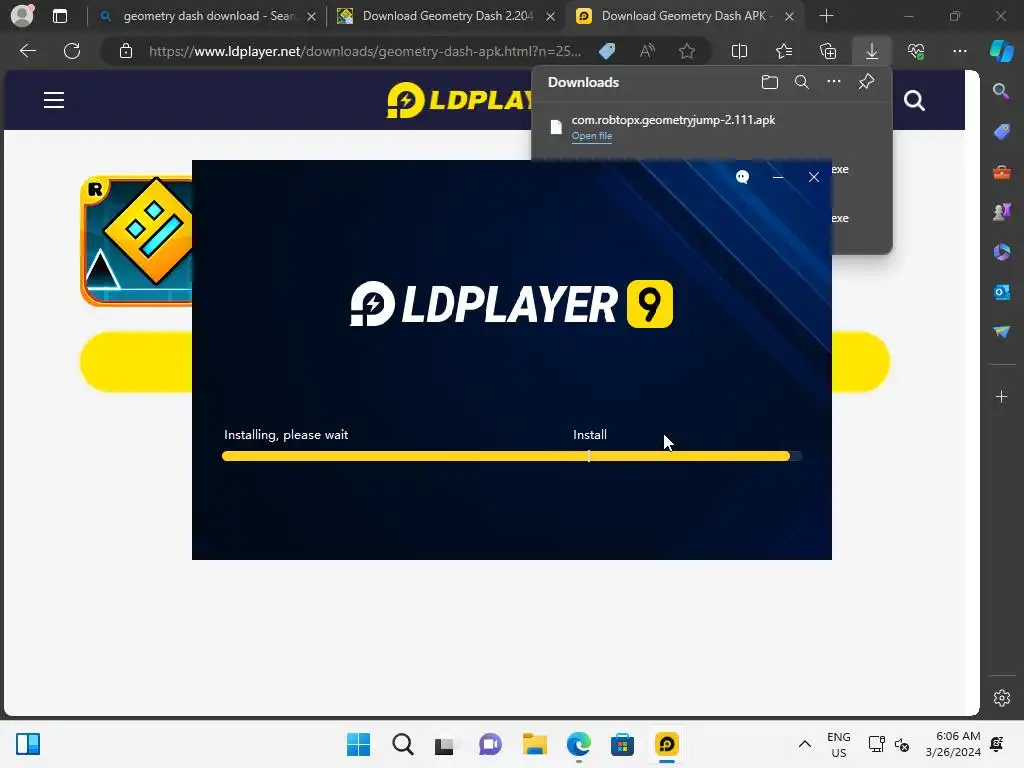Viewport: 1024px width, 768px height.
Task: Open the Windows Widgets panel
Action: coord(28,744)
